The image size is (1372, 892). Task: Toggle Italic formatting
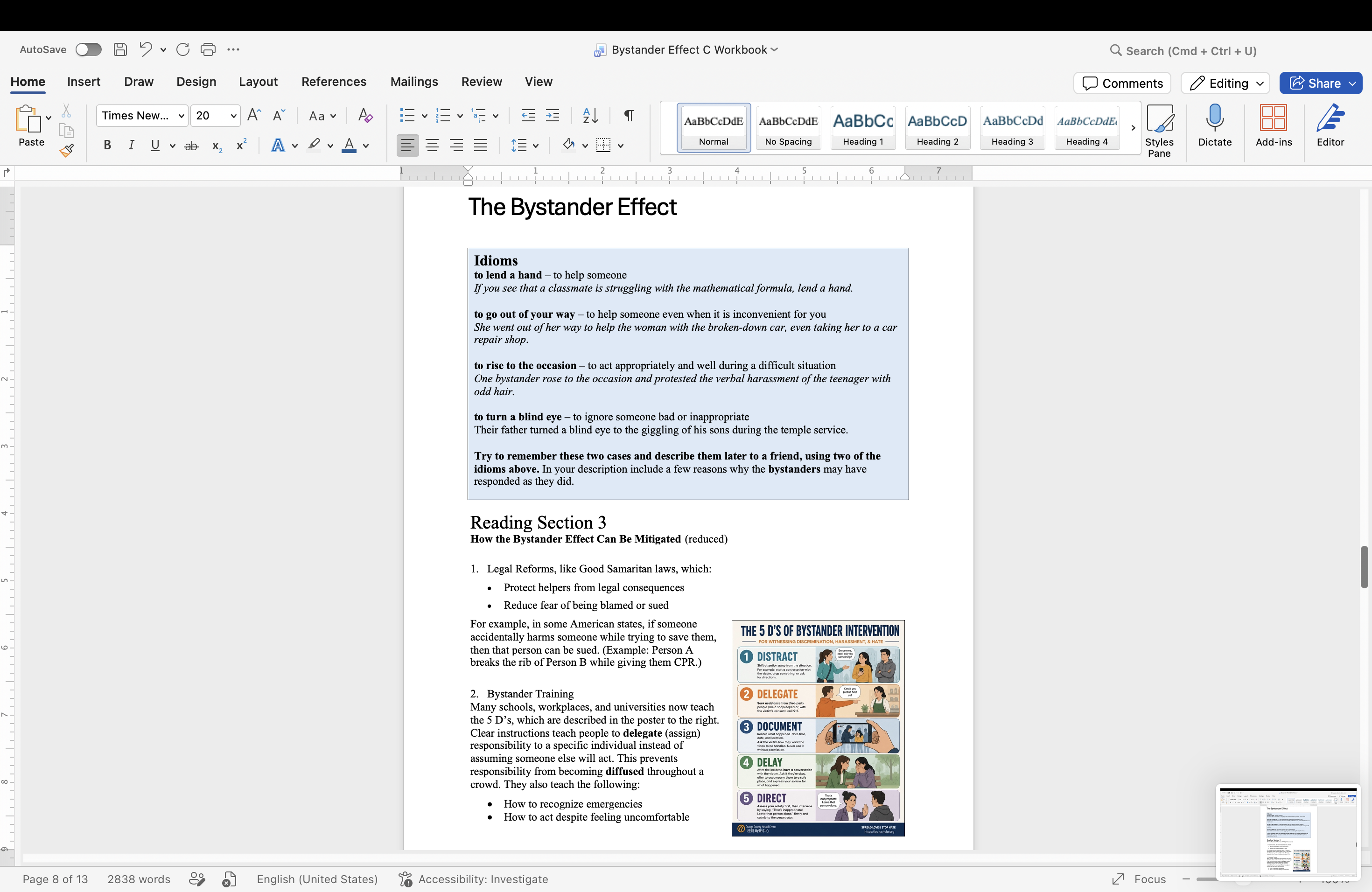(132, 145)
